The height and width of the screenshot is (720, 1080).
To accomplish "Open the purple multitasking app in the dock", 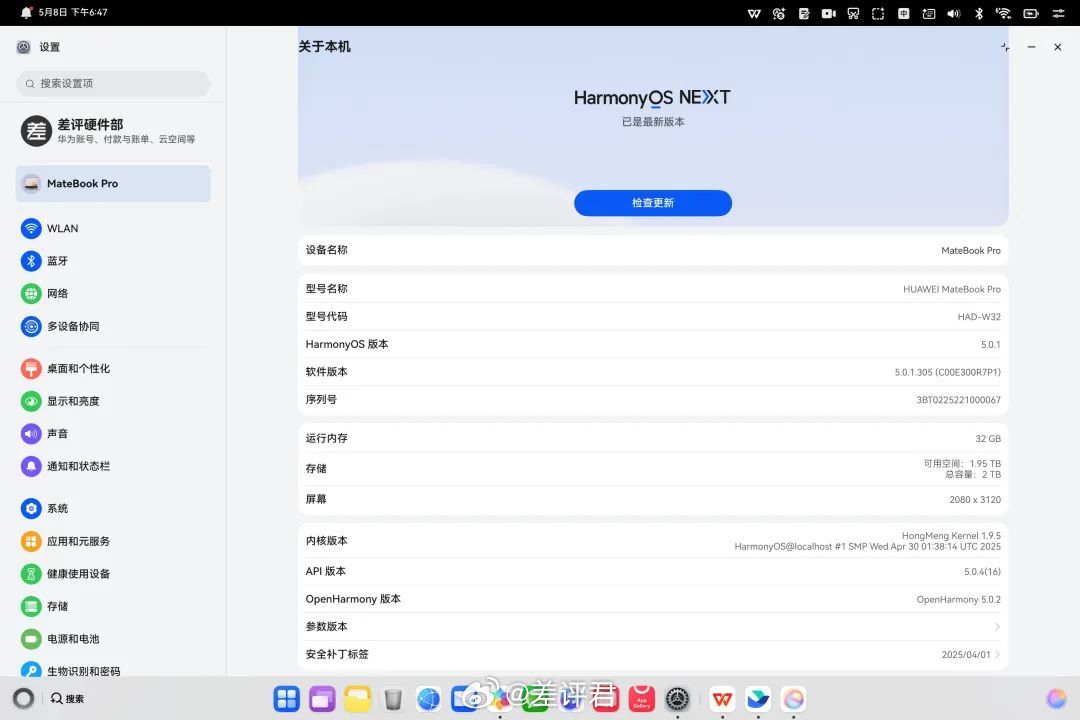I will click(322, 699).
